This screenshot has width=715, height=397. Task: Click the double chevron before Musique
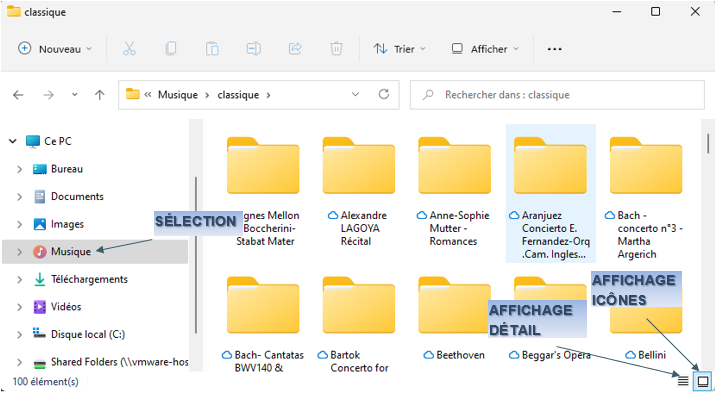(x=148, y=95)
